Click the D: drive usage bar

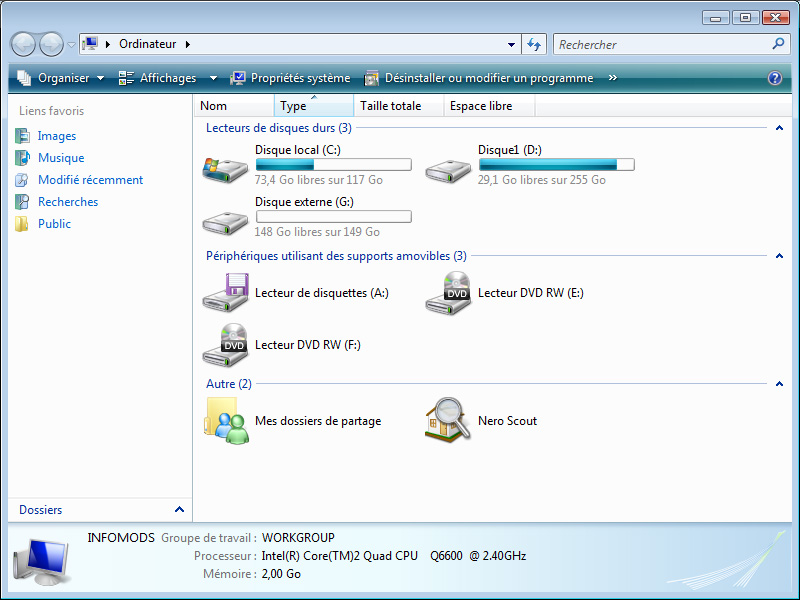click(x=557, y=164)
